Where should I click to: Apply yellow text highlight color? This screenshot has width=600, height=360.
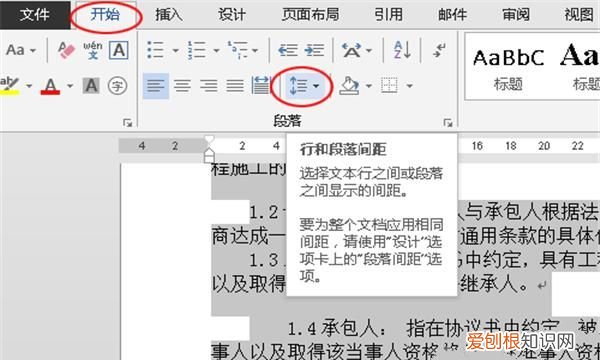[x=10, y=86]
